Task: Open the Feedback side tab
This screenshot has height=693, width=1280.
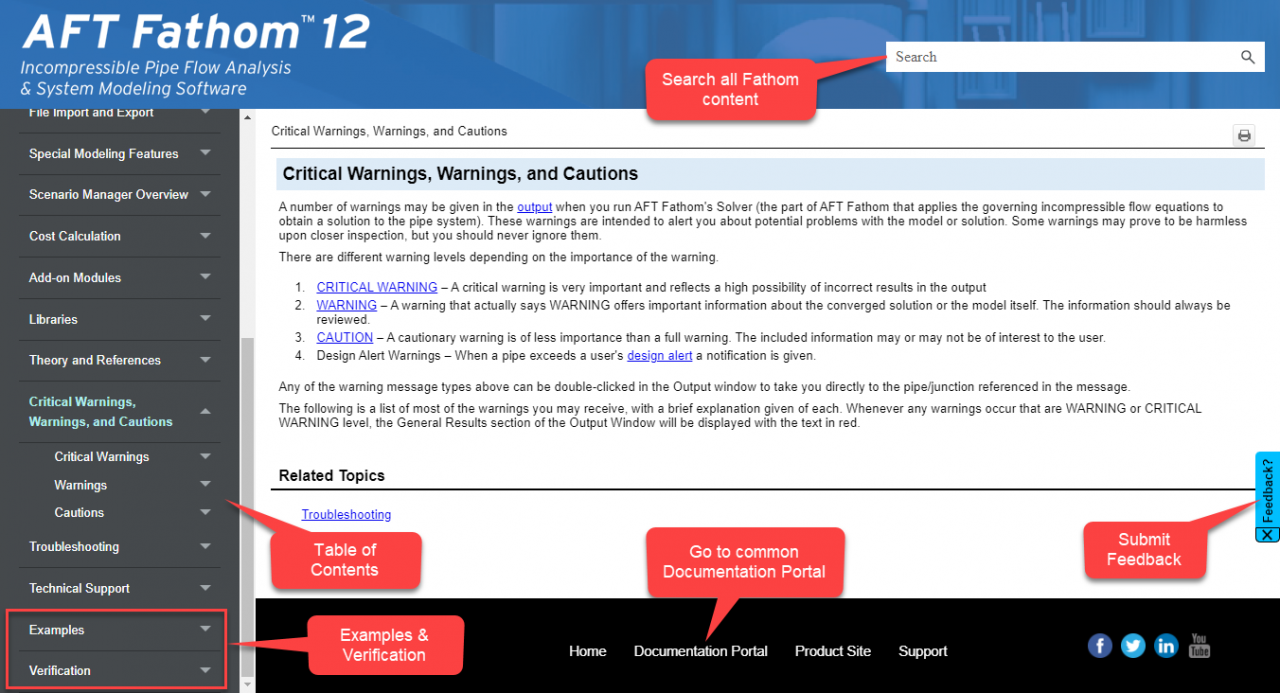Action: 1268,490
